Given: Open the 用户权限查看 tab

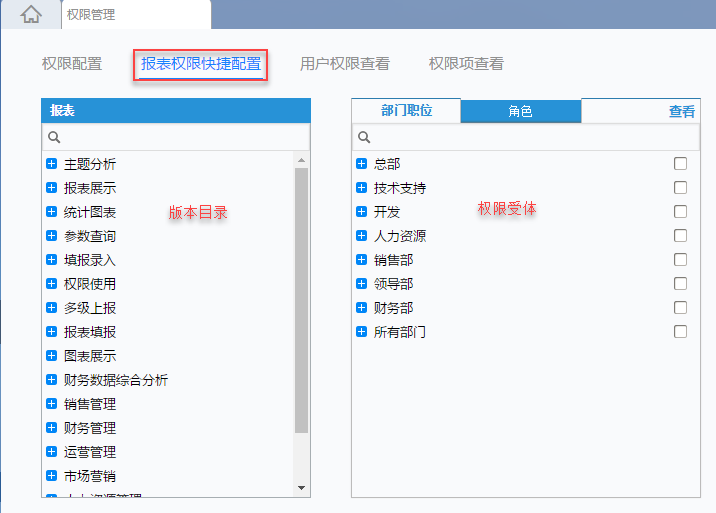Looking at the screenshot, I should click(345, 63).
